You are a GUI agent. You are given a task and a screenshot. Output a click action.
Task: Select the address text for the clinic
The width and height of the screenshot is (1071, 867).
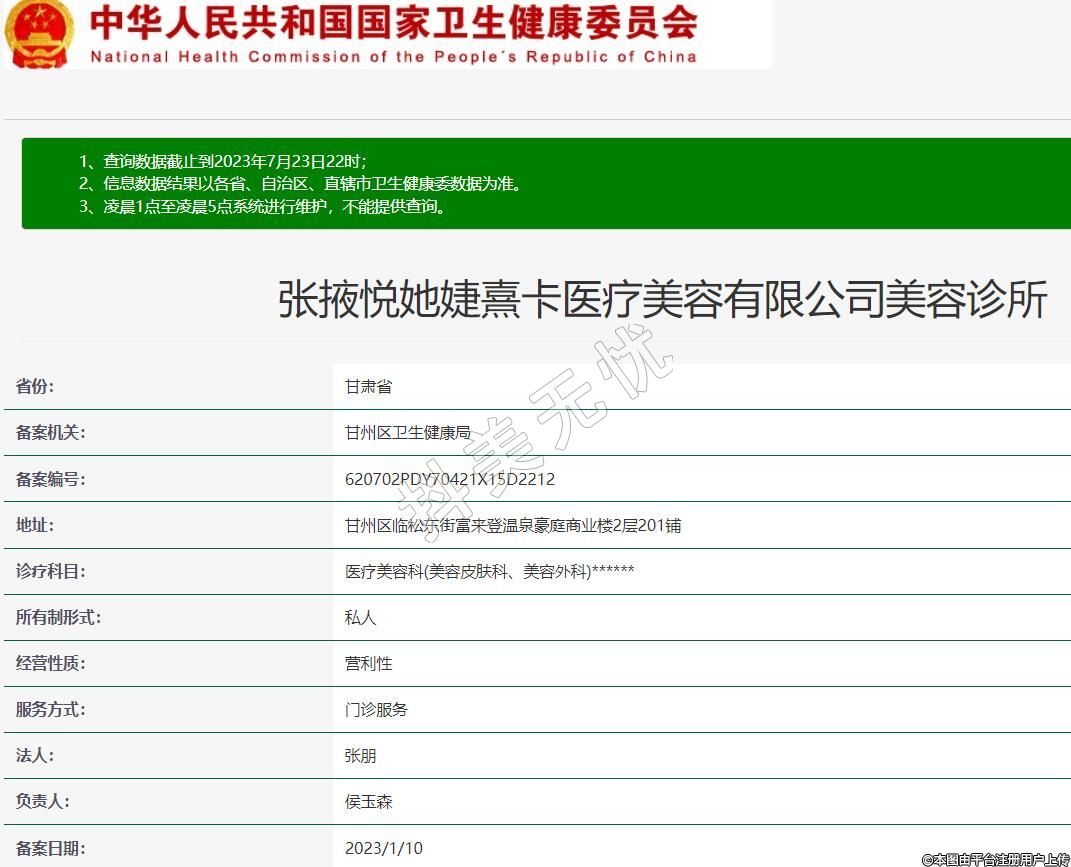point(512,525)
